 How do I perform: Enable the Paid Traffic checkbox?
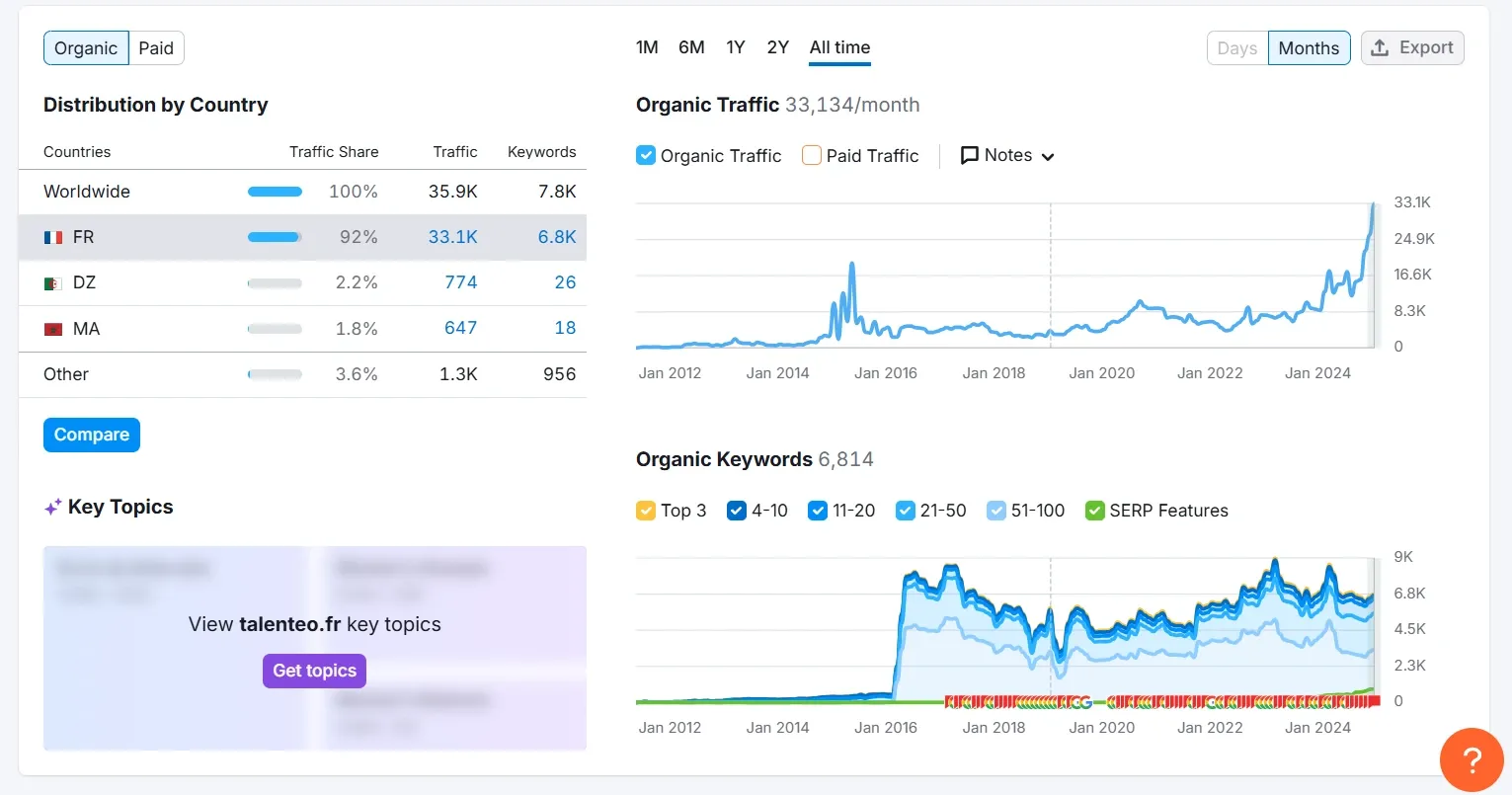pyautogui.click(x=812, y=155)
